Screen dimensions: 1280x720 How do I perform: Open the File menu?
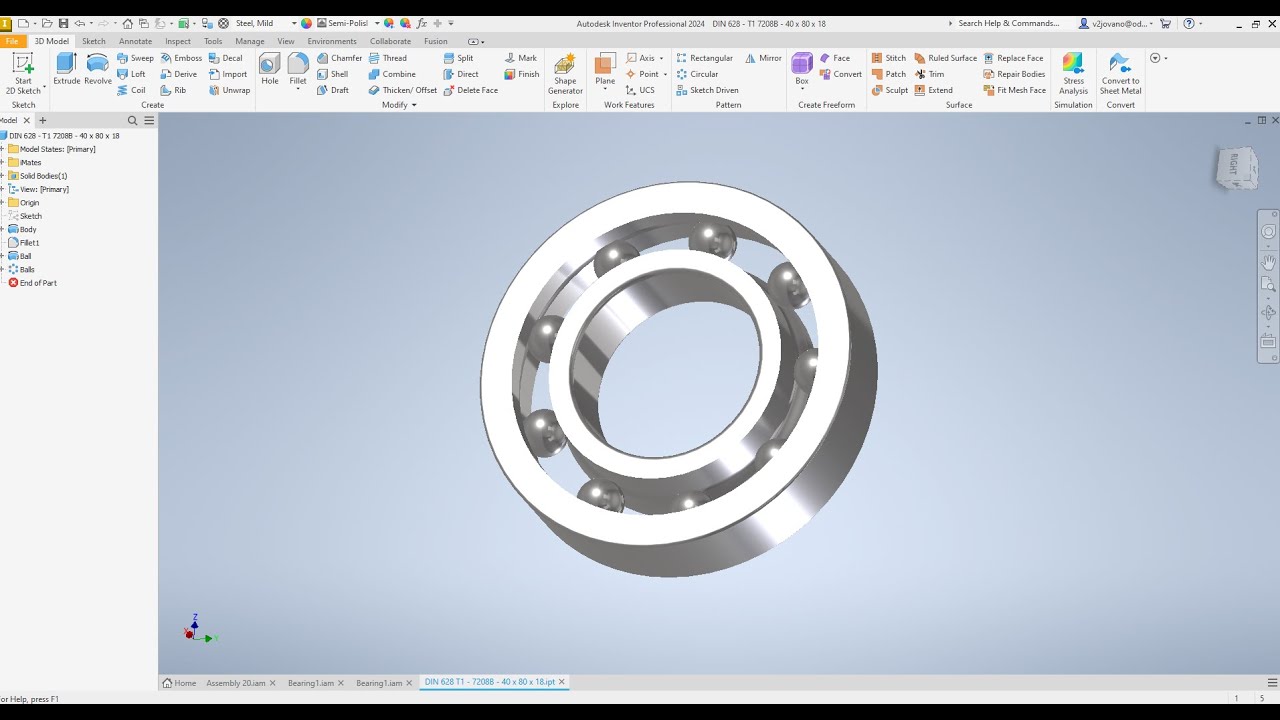12,41
